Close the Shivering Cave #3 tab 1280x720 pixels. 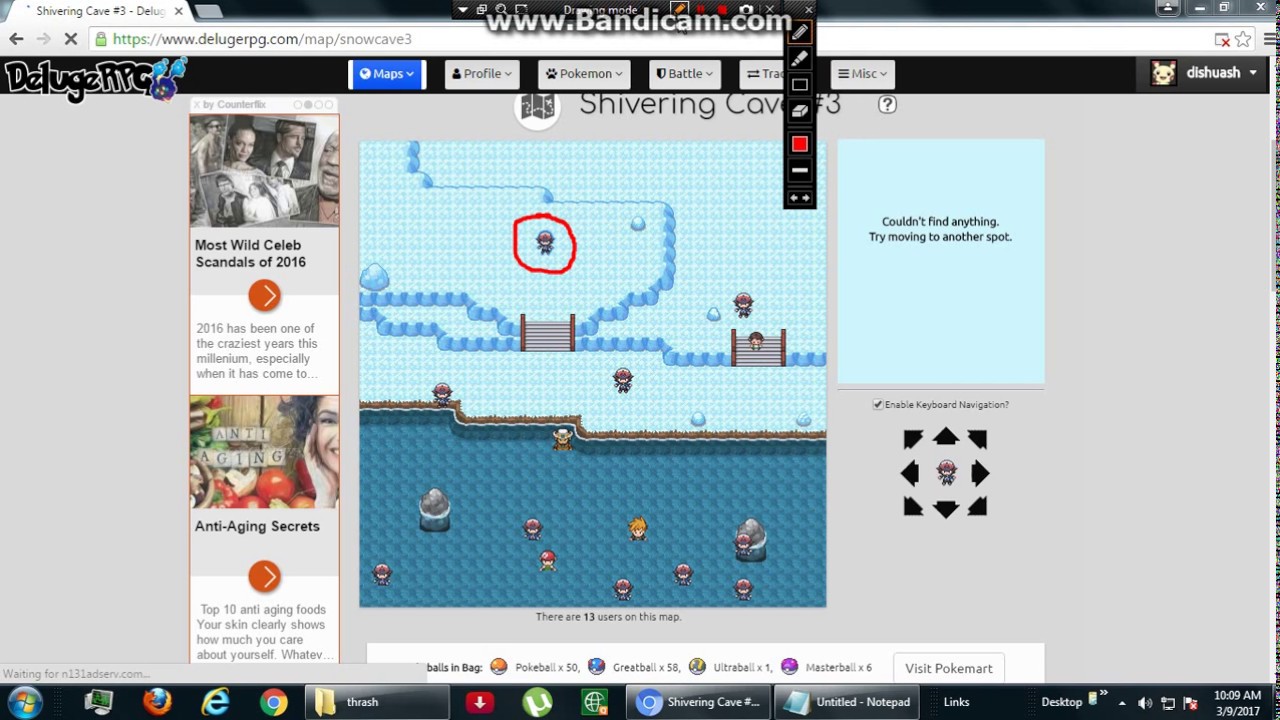(179, 11)
